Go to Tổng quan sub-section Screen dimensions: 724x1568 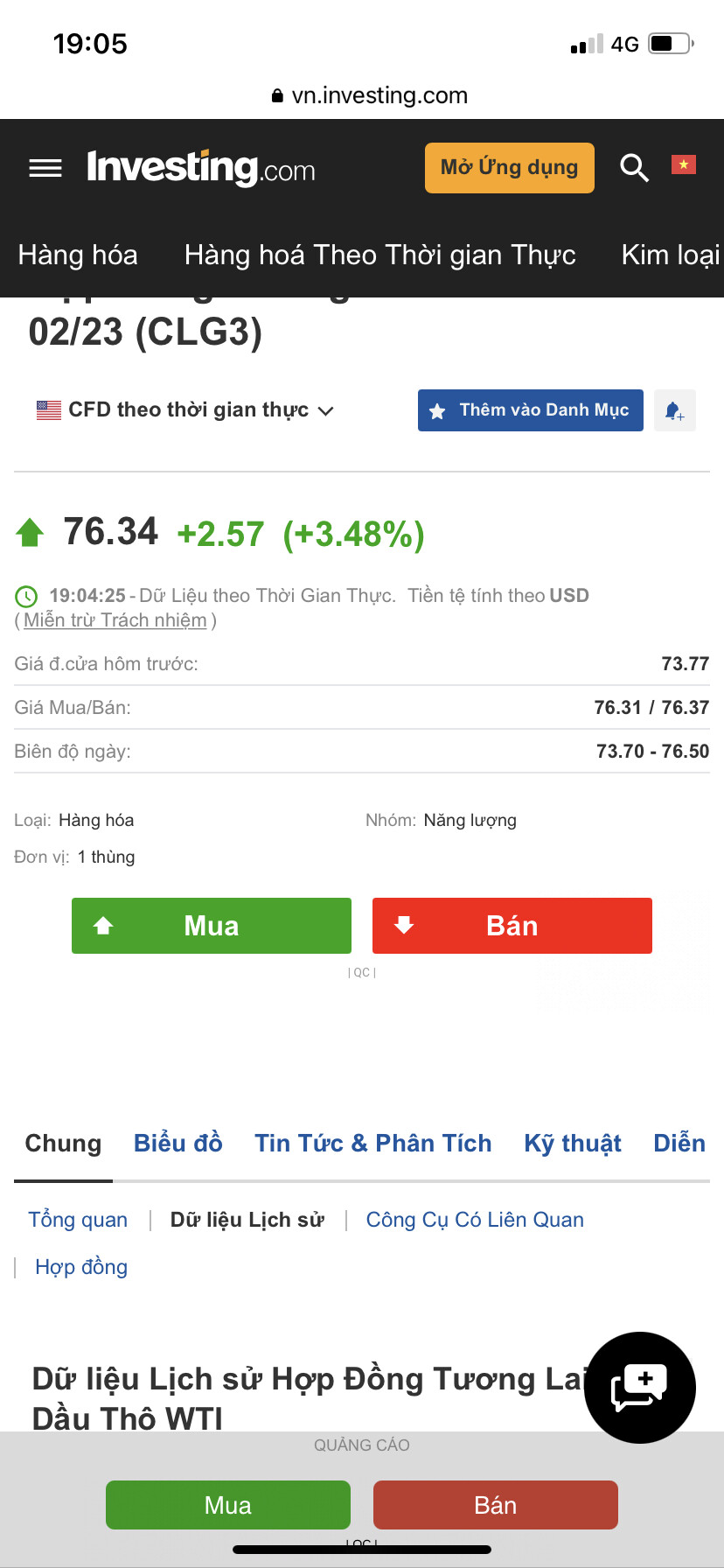[78, 1220]
